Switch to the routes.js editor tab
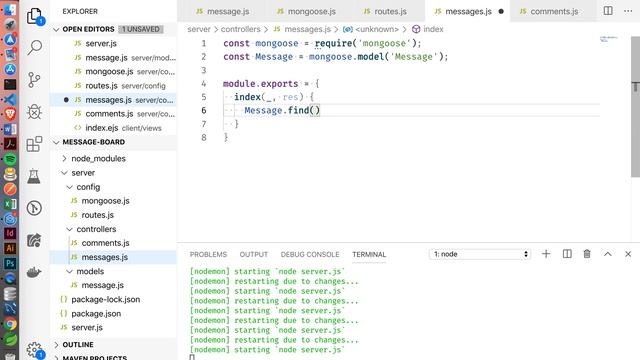The image size is (640, 360). 385,11
